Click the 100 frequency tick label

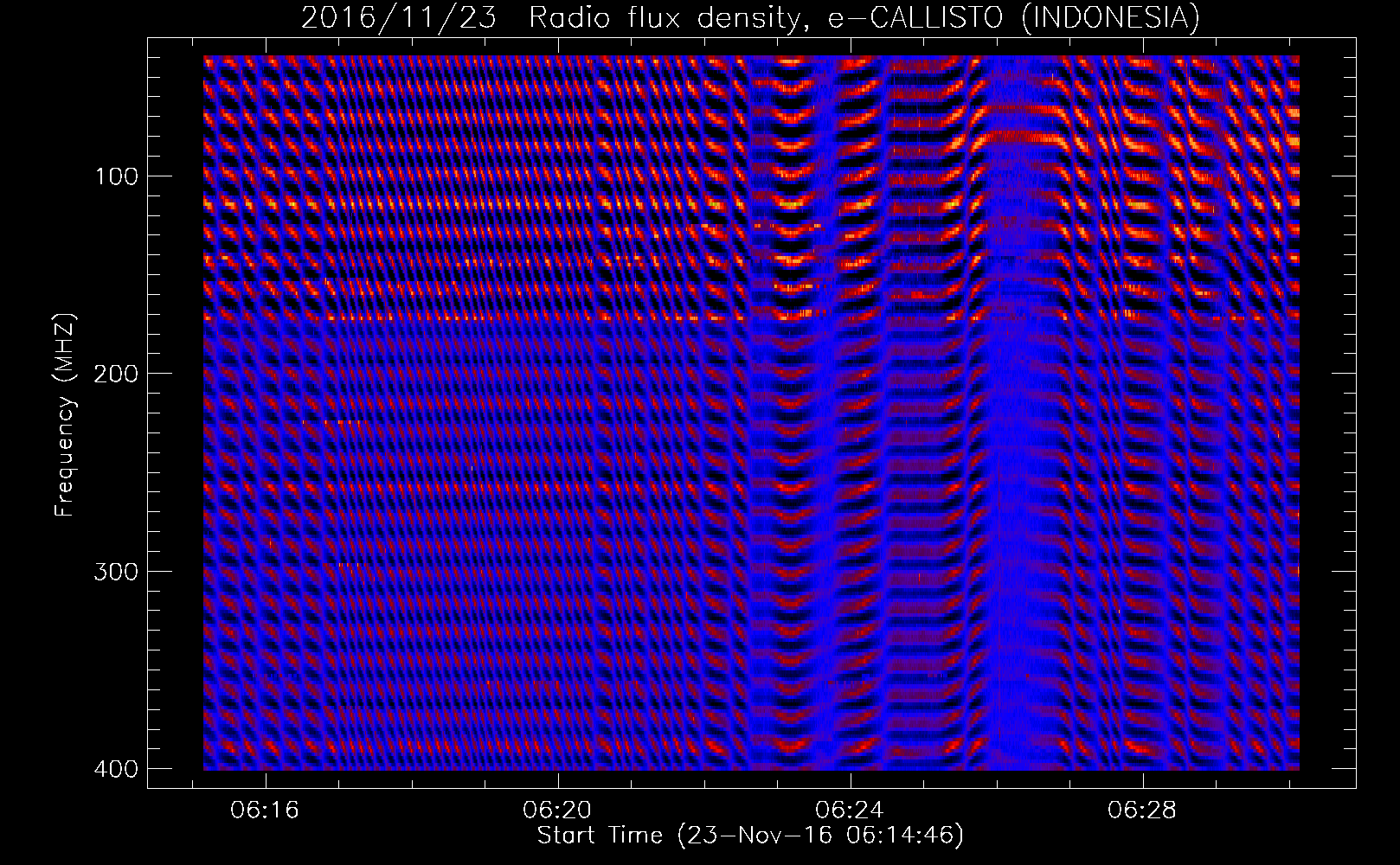[x=116, y=177]
